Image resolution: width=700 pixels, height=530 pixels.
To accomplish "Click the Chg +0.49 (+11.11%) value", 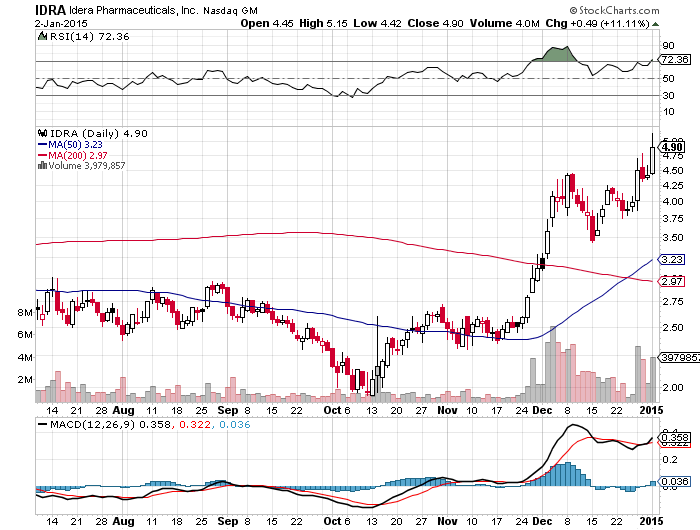I will (x=597, y=23).
